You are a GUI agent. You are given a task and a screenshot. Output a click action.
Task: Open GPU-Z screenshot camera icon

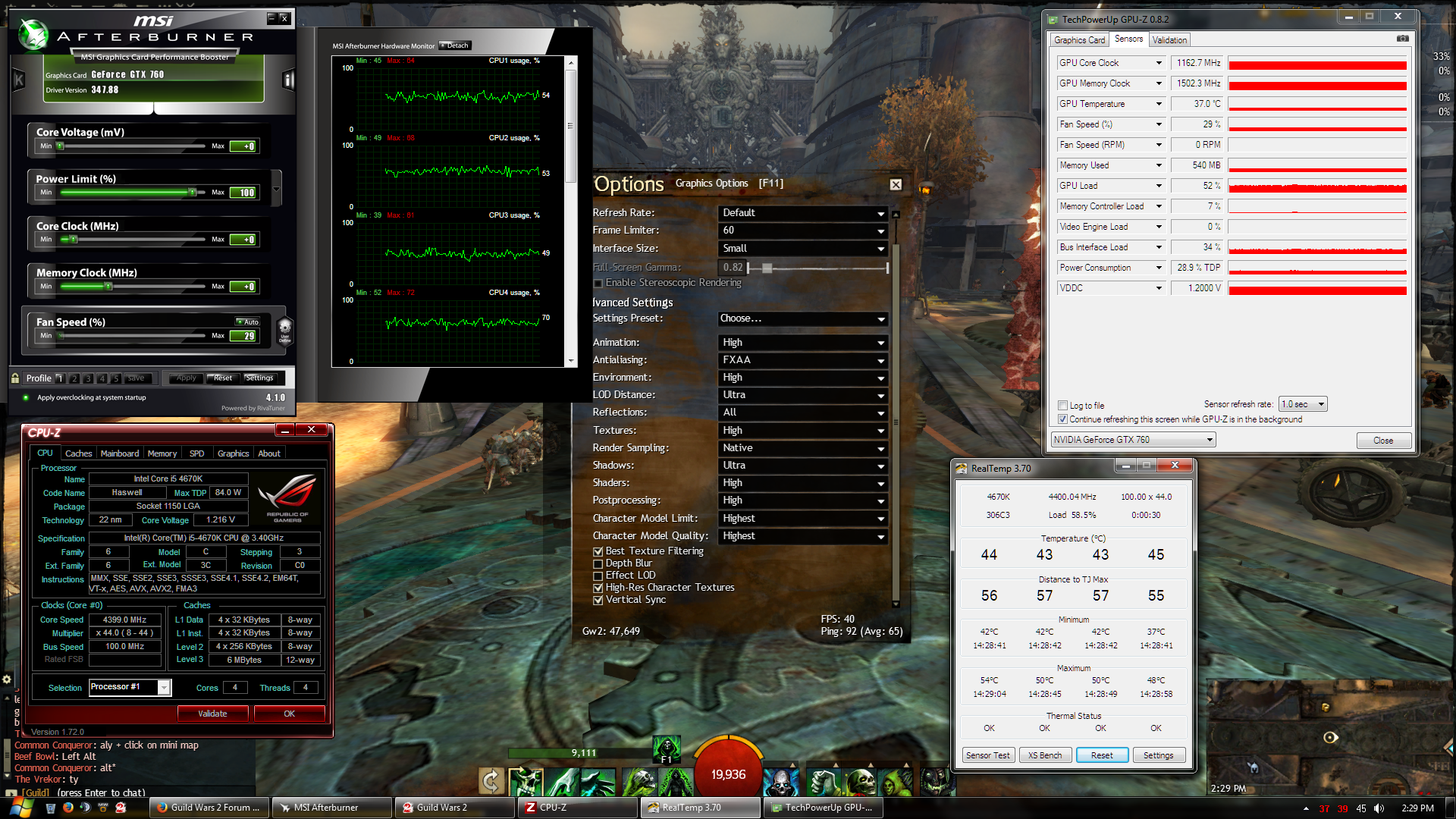tap(1402, 39)
